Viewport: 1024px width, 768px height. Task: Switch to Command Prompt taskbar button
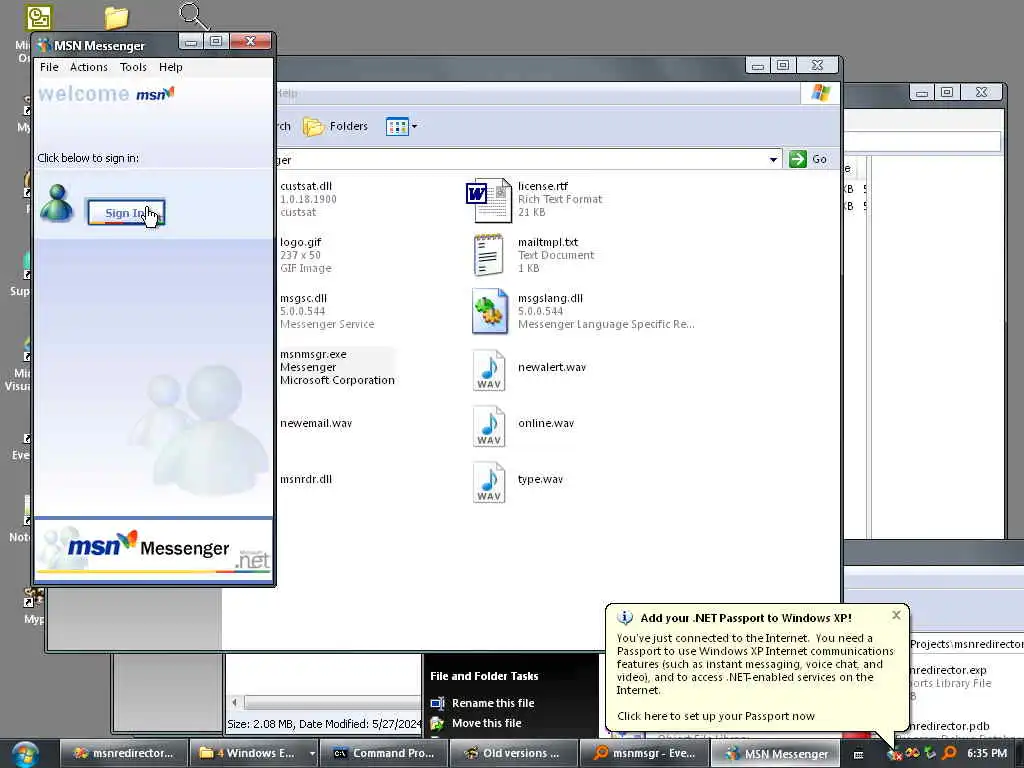pyautogui.click(x=383, y=753)
